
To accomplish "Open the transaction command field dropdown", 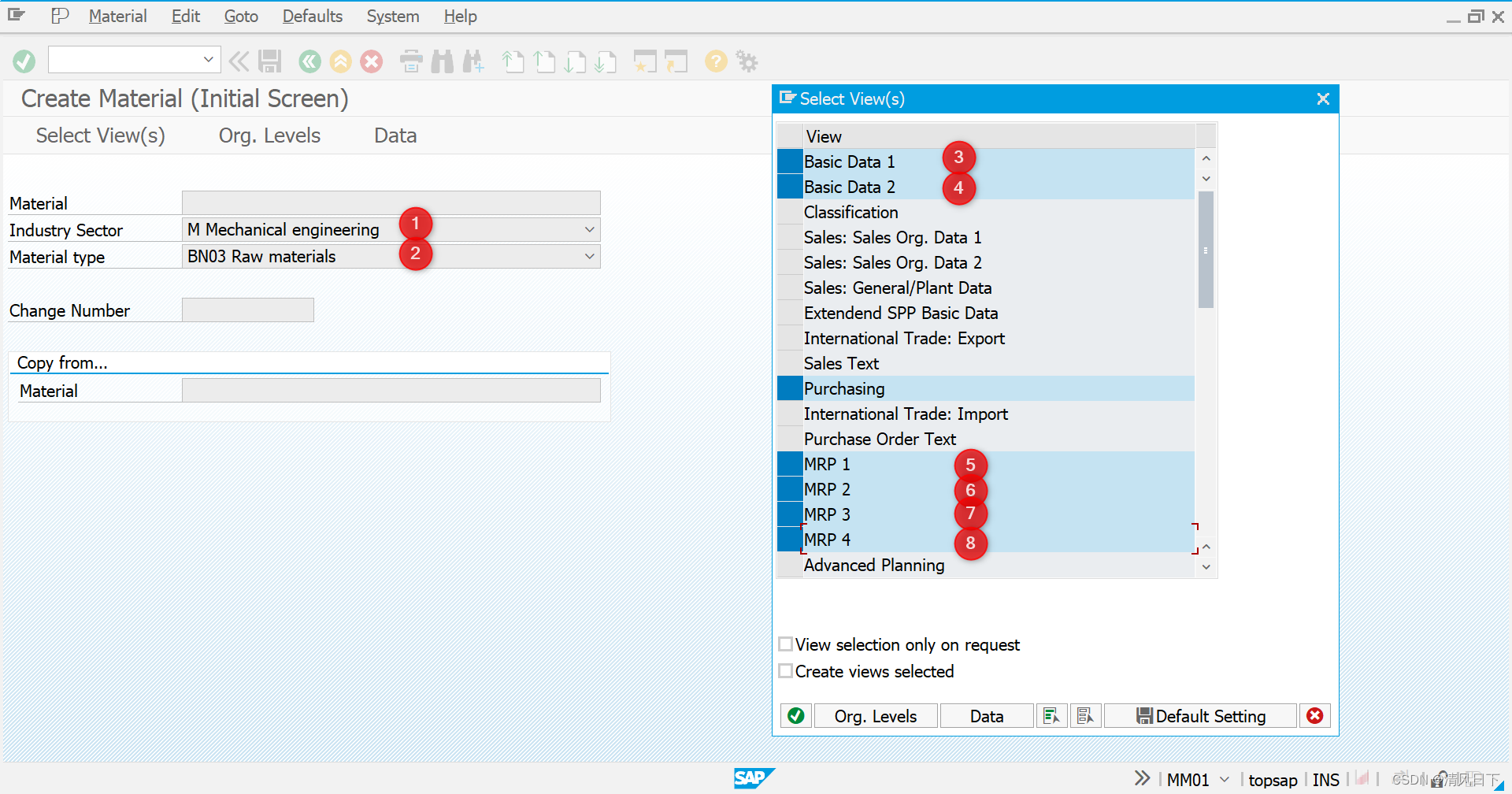I will tap(208, 60).
